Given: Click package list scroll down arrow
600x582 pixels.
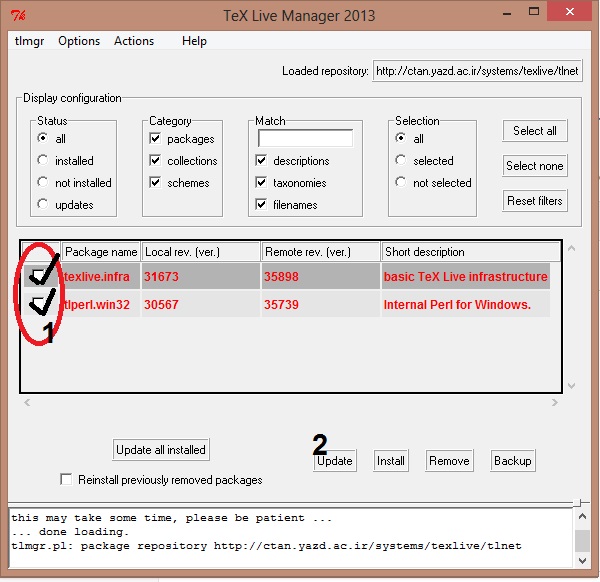Looking at the screenshot, I should (x=572, y=385).
